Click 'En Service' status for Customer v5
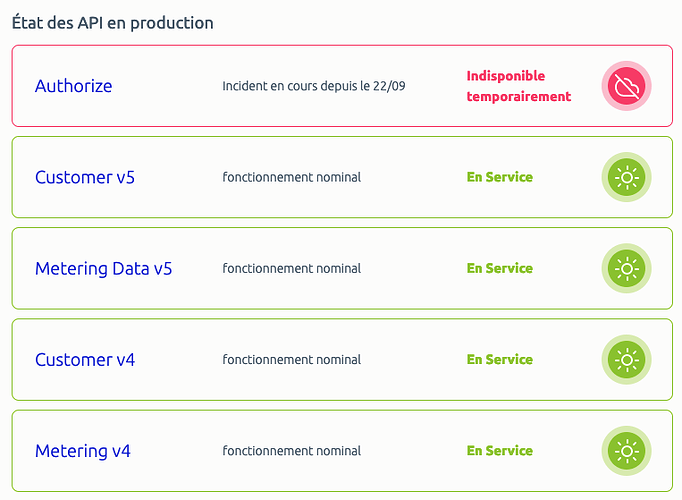 (500, 177)
